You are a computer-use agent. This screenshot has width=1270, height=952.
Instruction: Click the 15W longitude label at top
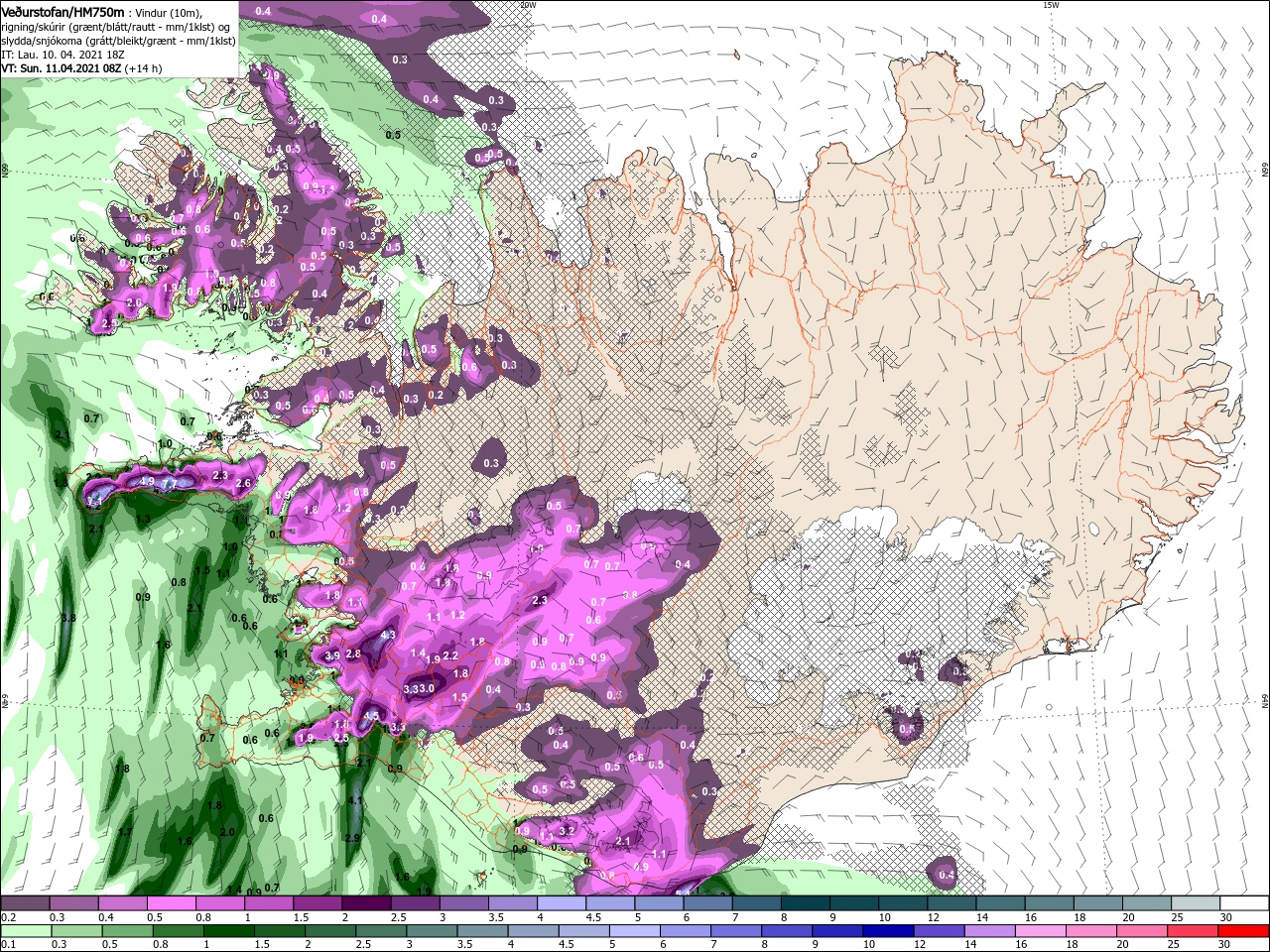tap(1051, 5)
